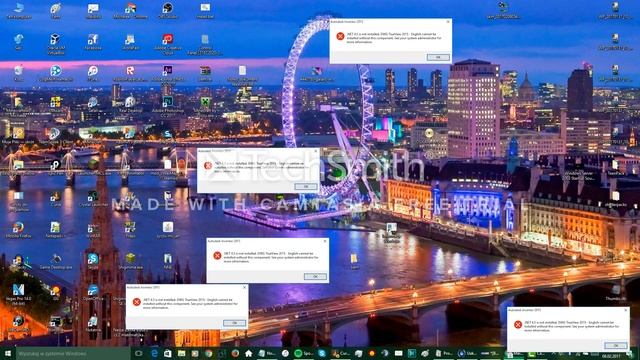
Task: Switch to Skype on the taskbar
Action: (x=322, y=353)
